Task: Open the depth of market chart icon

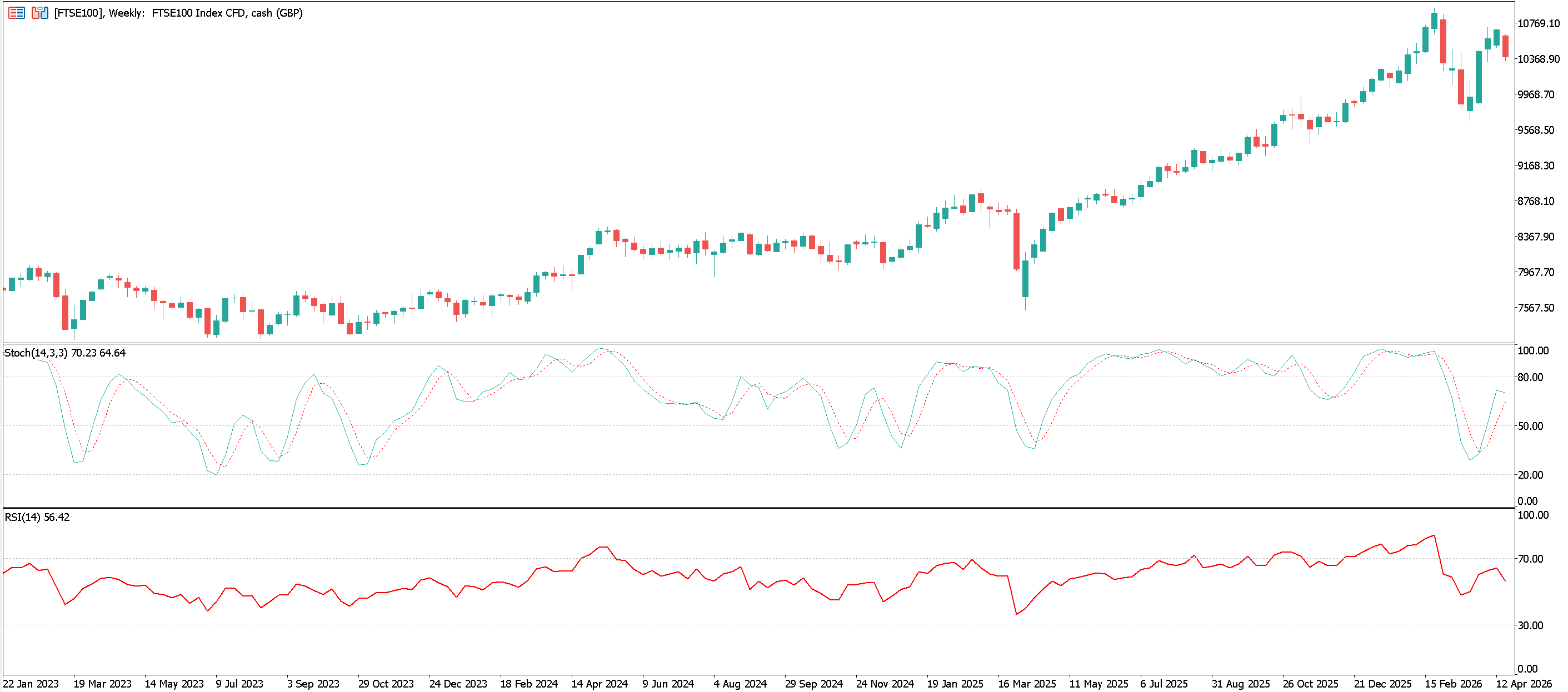Action: (39, 13)
